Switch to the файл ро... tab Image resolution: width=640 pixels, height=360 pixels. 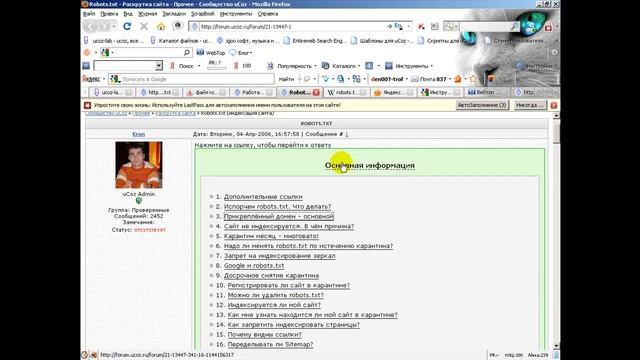(x=206, y=93)
